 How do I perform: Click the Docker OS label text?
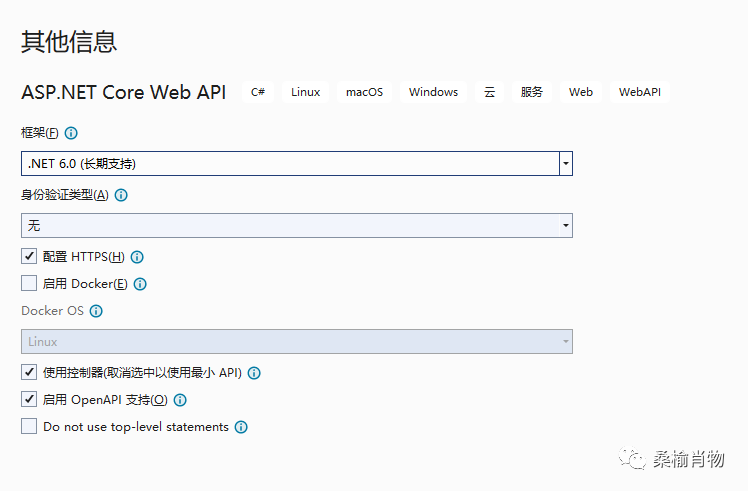click(52, 311)
